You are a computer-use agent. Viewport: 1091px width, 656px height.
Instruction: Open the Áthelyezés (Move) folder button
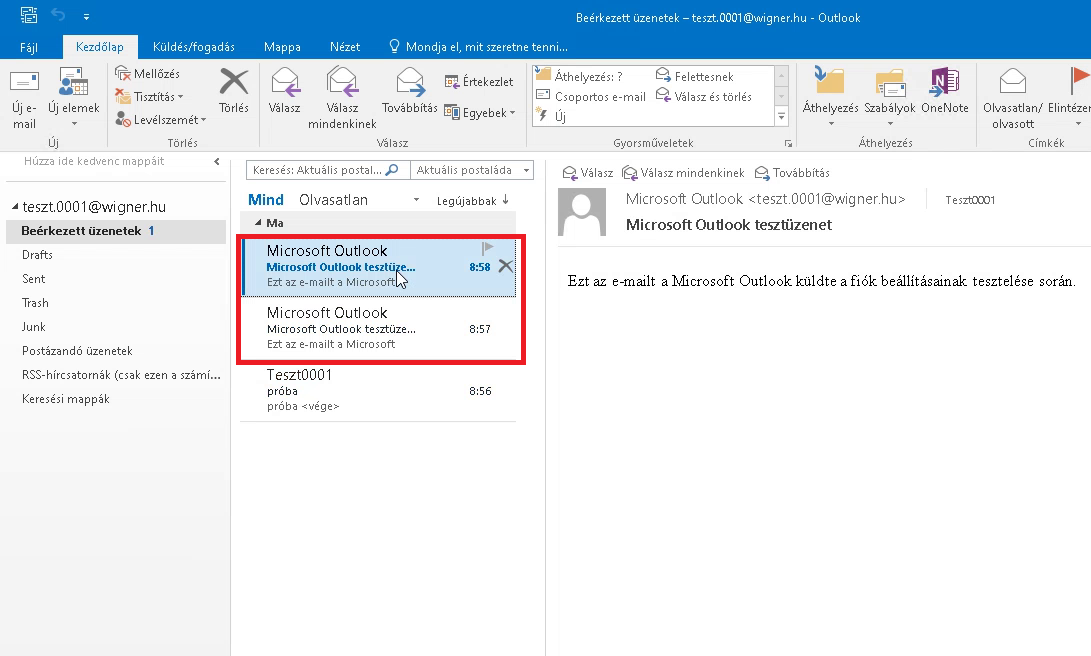830,97
